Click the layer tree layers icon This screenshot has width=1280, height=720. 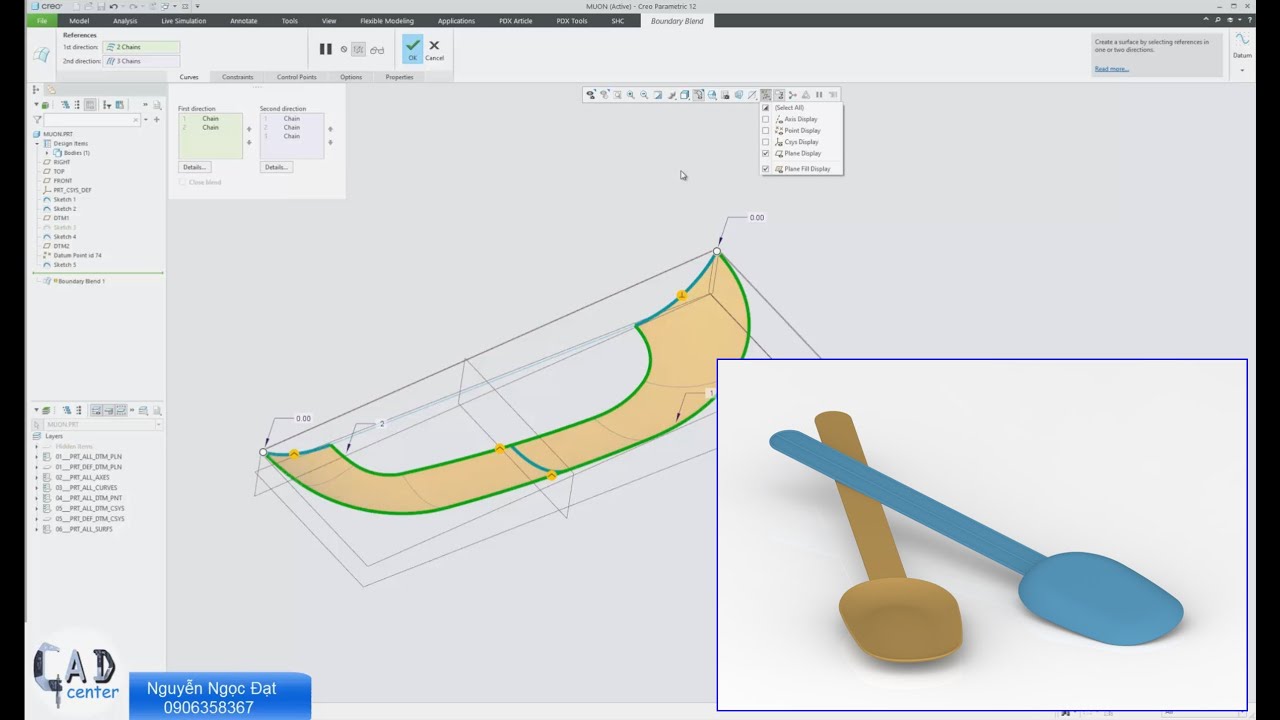[46, 410]
